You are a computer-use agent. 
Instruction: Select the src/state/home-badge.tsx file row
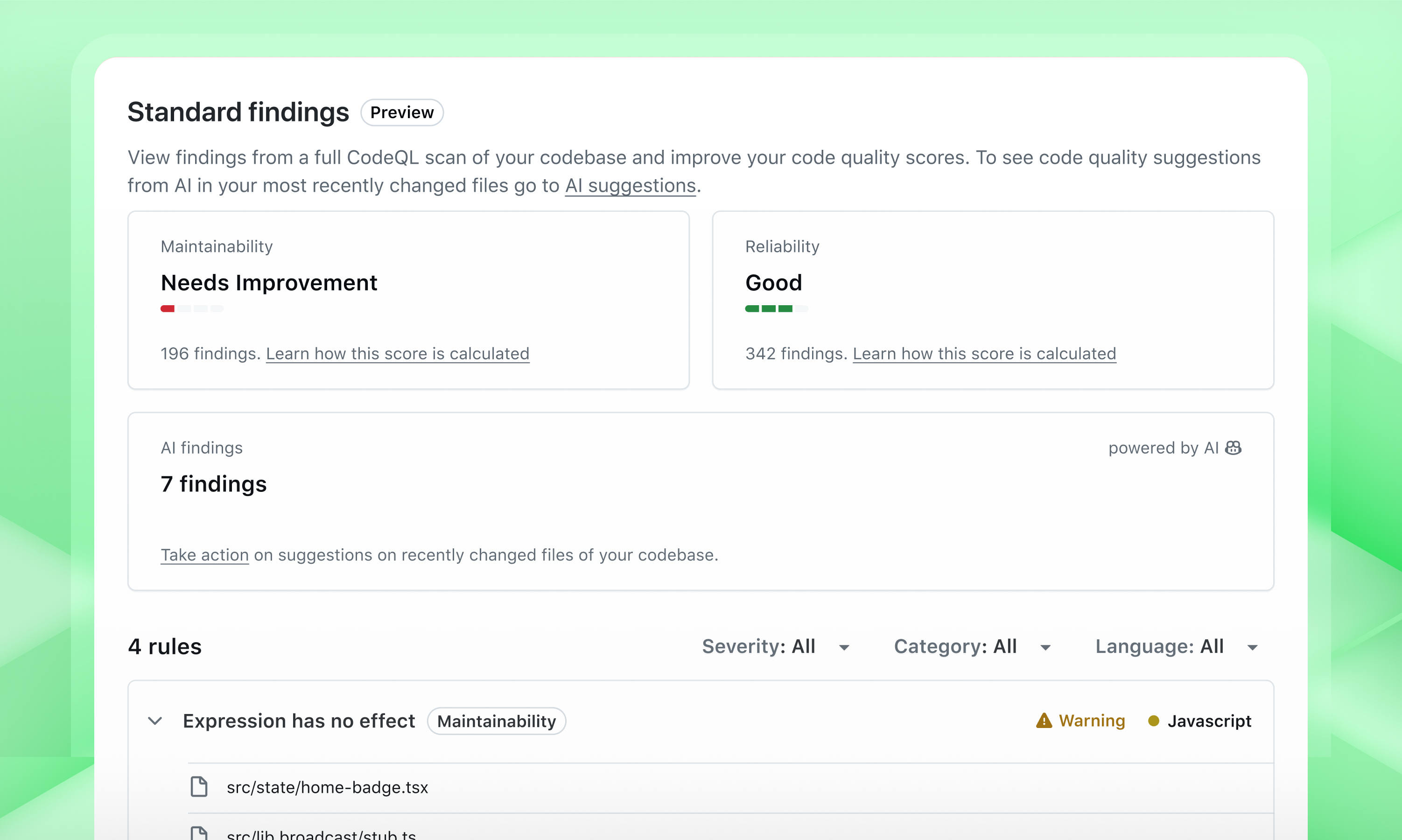coord(327,787)
